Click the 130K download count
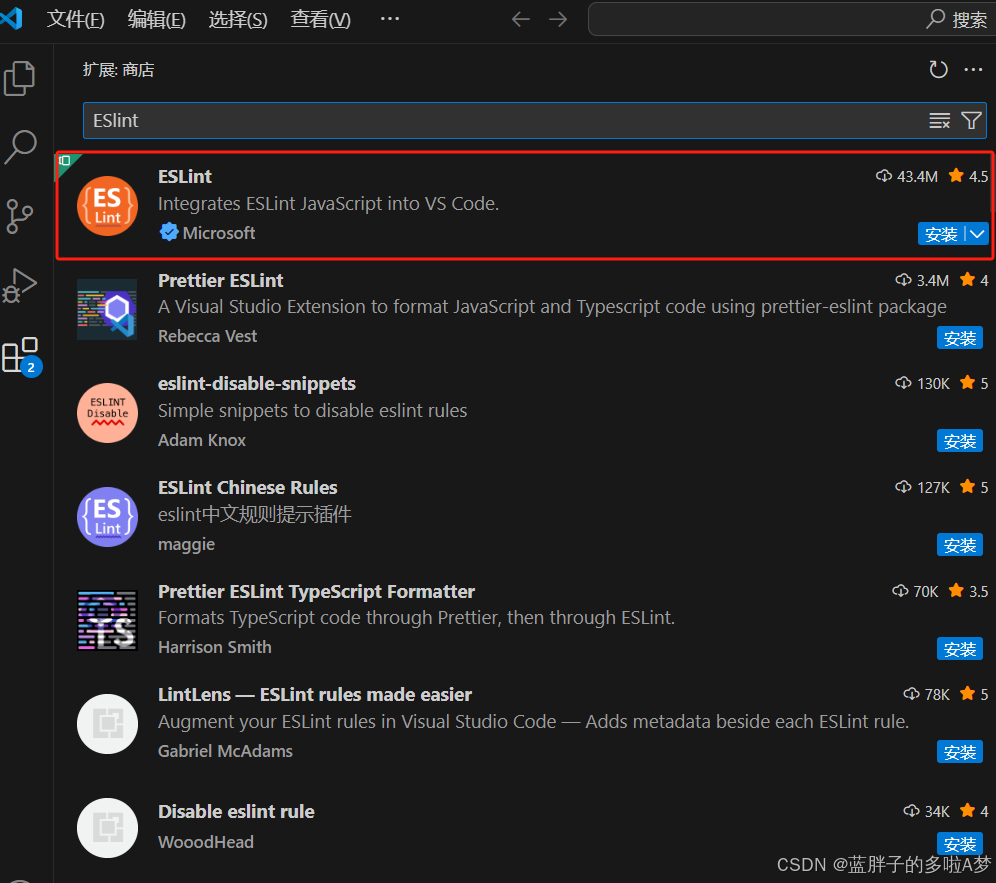Viewport: 996px width, 883px height. point(922,383)
